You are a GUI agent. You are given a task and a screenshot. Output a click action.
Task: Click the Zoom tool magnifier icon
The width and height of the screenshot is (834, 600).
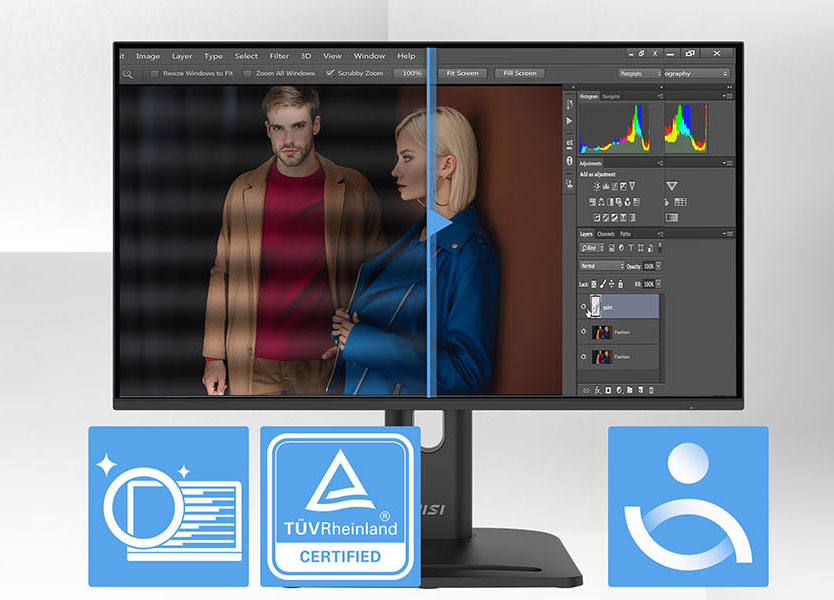[128, 73]
